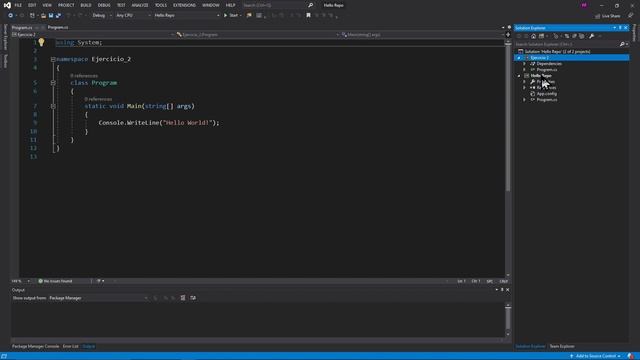Click the New Project toolbar icon
The height and width of the screenshot is (360, 640).
pos(32,16)
